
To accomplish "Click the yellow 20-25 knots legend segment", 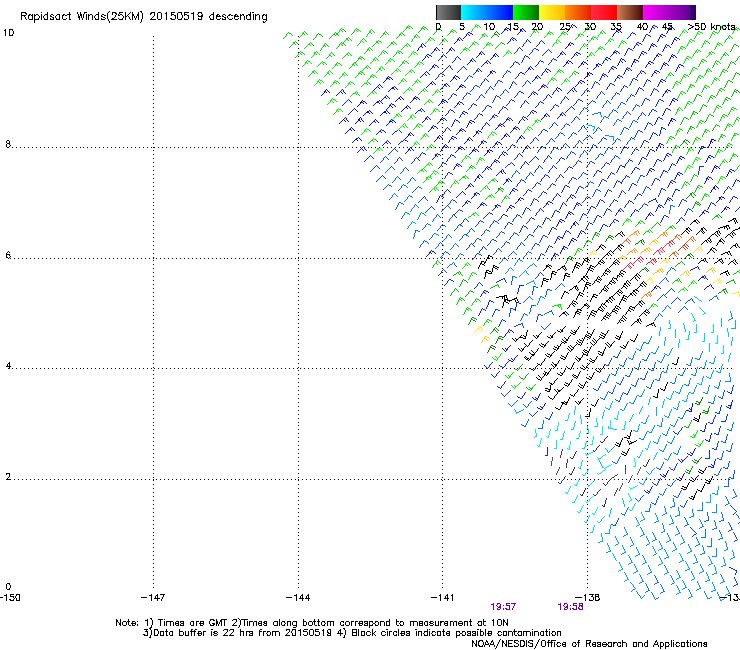I will (x=552, y=12).
